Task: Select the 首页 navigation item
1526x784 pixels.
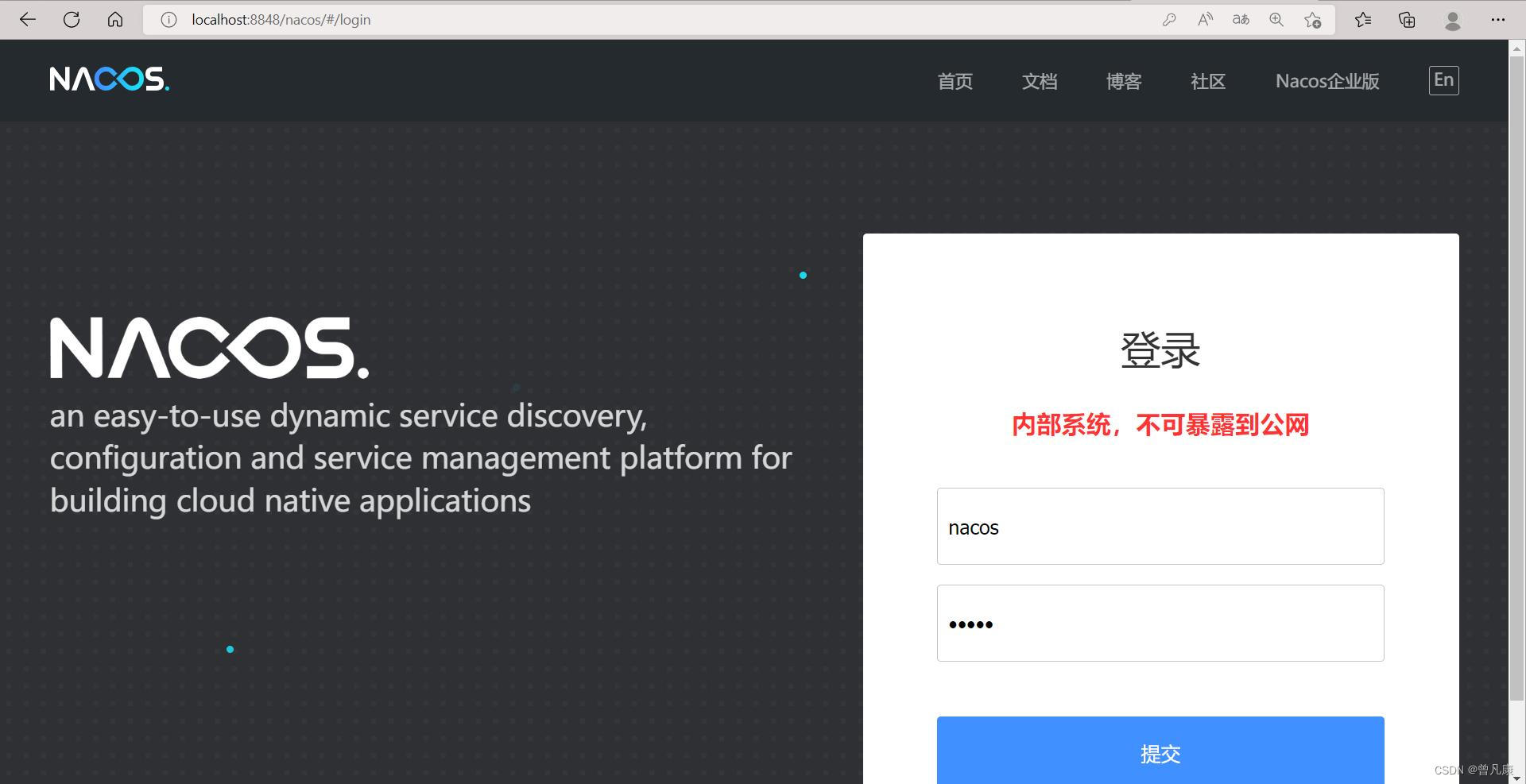Action: click(x=955, y=81)
